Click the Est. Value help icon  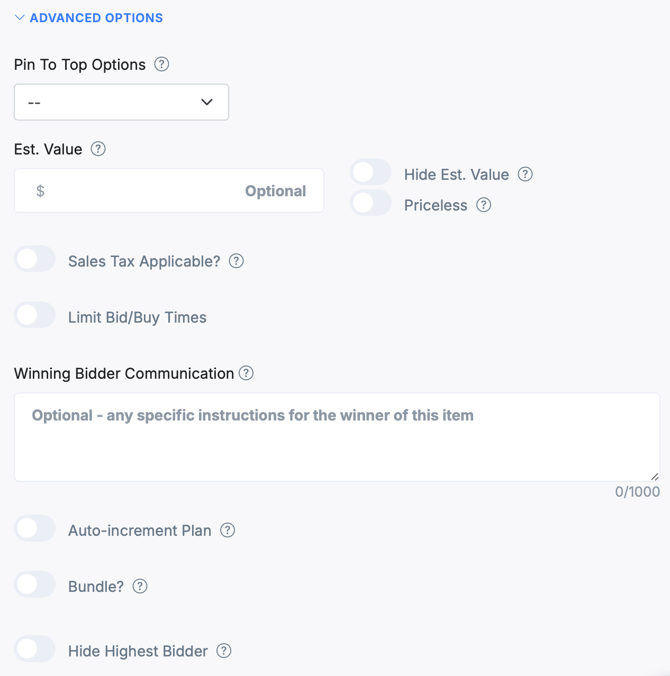[x=98, y=149]
